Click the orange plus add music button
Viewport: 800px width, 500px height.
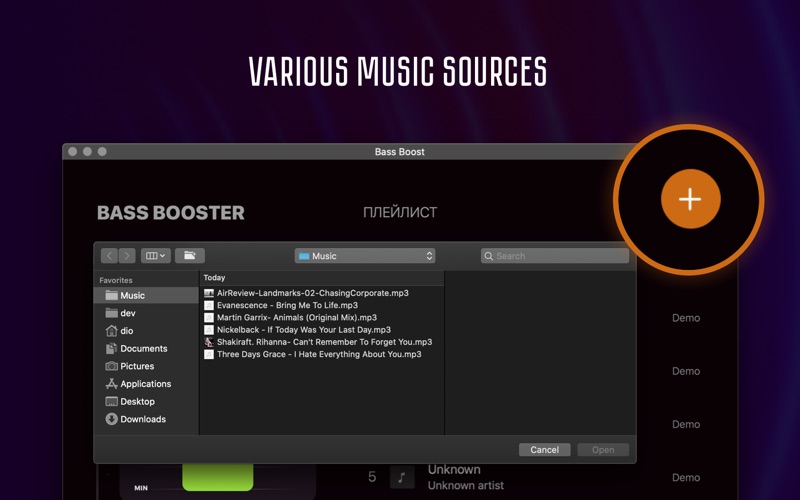pos(690,199)
